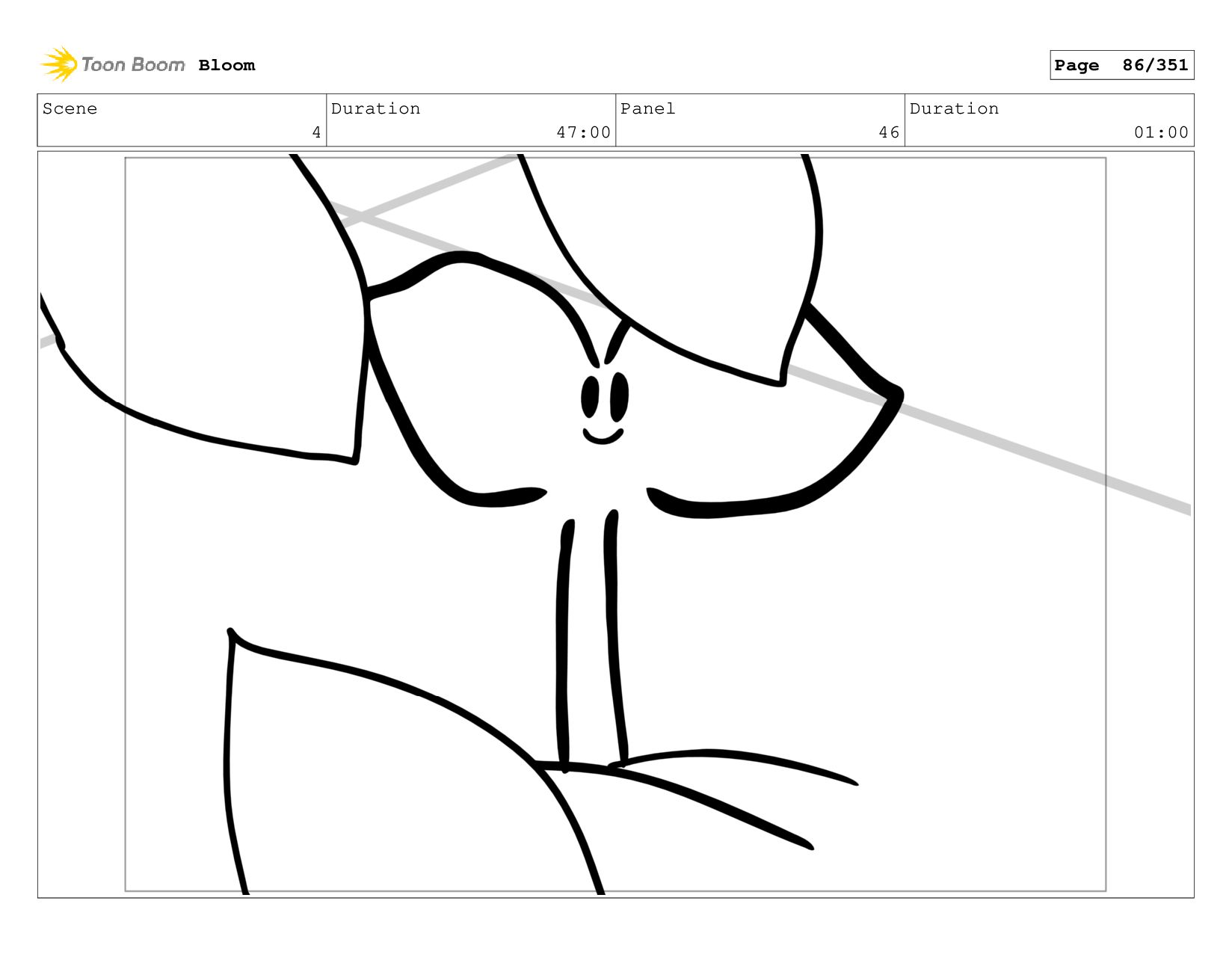The width and height of the screenshot is (1232, 954).
Task: Click the 'Scene' header label
Action: [x=70, y=108]
